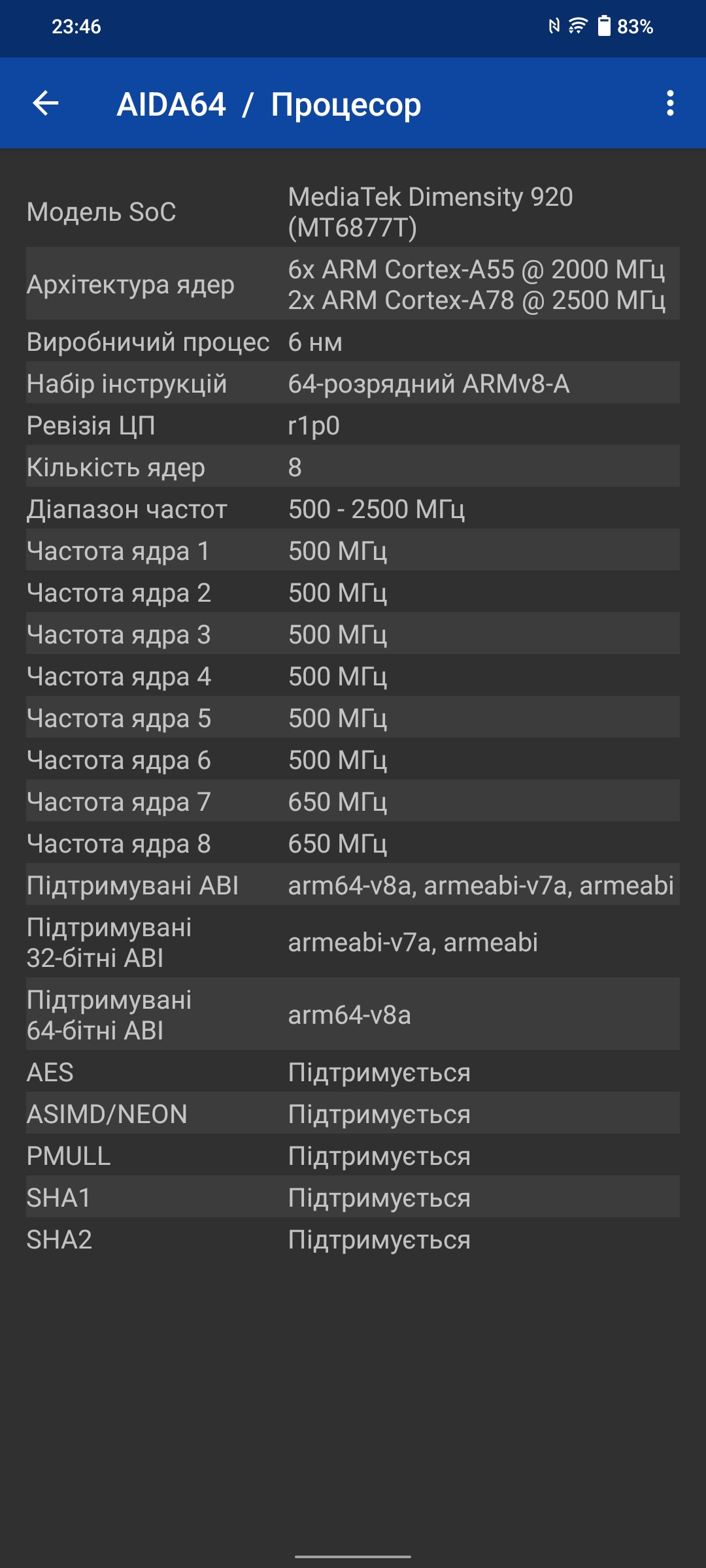
Task: Select the ASIMD/NEON row
Action: click(x=353, y=1114)
